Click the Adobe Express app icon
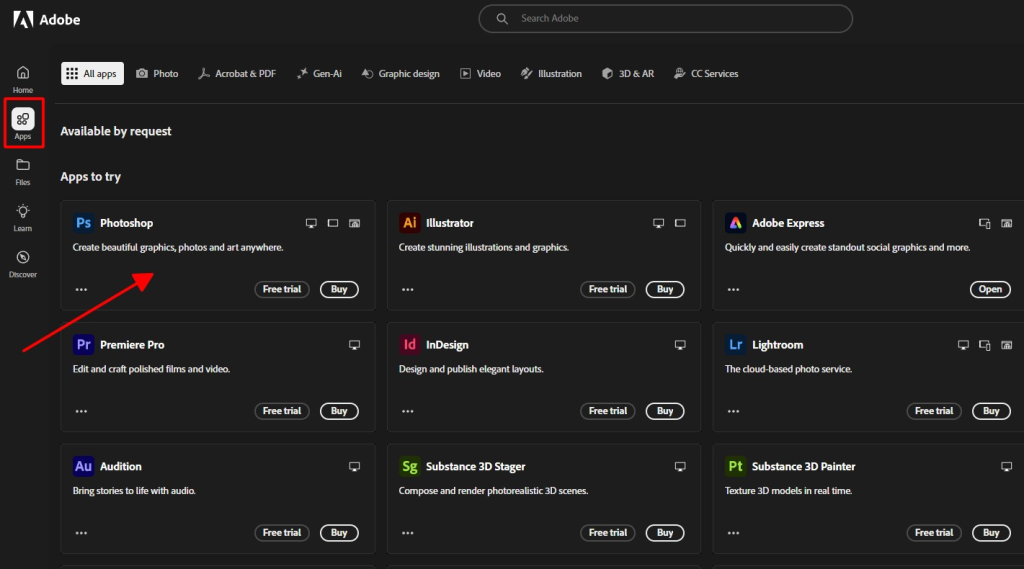 pos(735,223)
